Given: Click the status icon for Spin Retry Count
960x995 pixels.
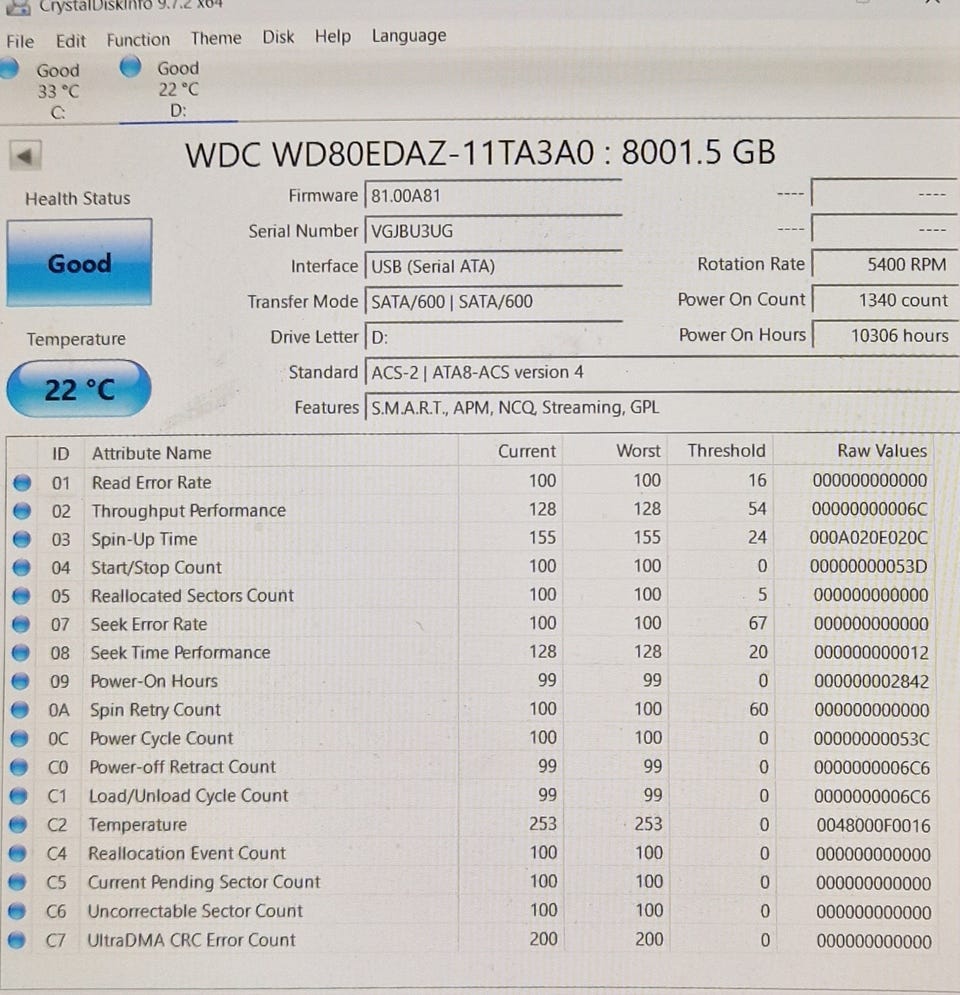Looking at the screenshot, I should [x=20, y=709].
